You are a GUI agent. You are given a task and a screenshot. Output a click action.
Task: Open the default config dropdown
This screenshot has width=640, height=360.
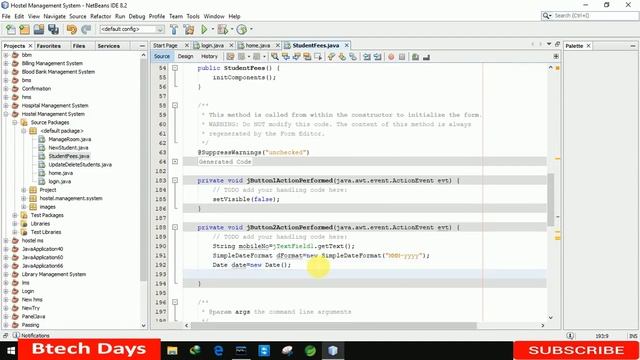pos(132,29)
